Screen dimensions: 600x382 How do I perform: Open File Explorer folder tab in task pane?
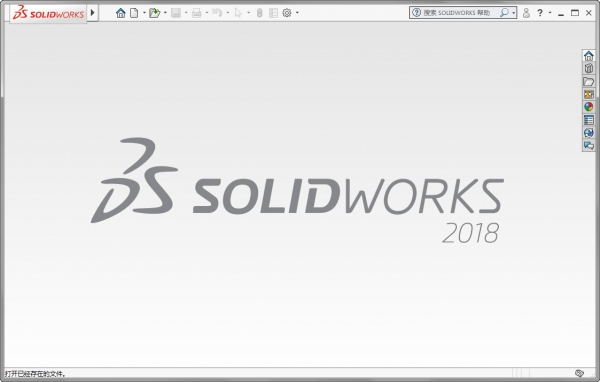589,82
